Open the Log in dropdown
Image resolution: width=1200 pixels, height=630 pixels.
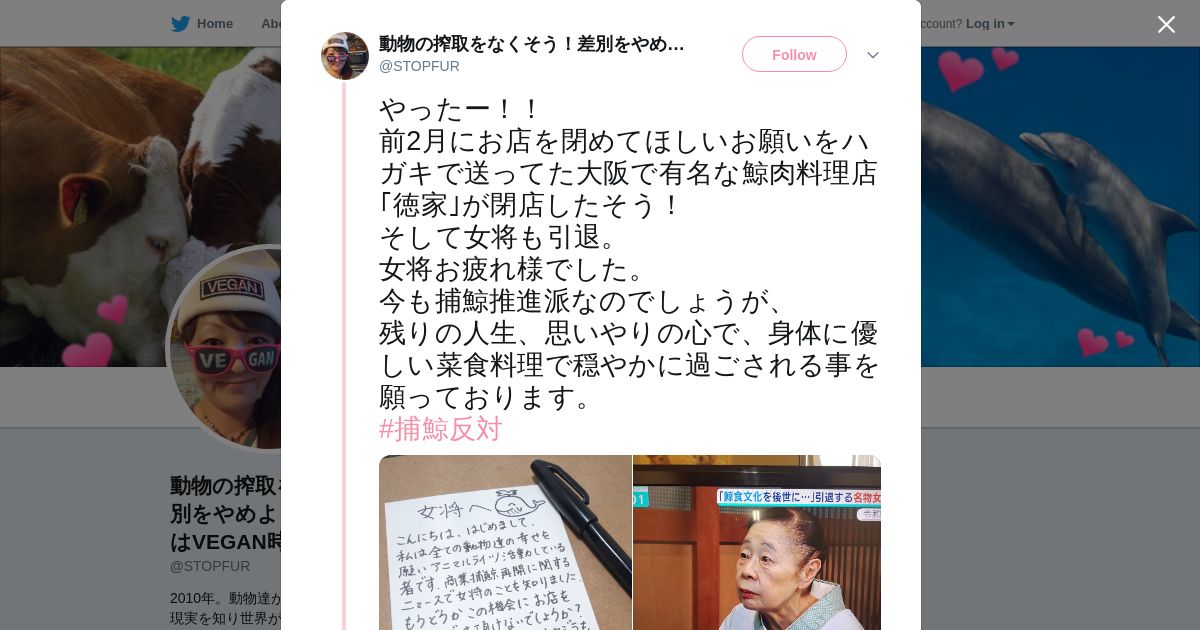pyautogui.click(x=990, y=24)
